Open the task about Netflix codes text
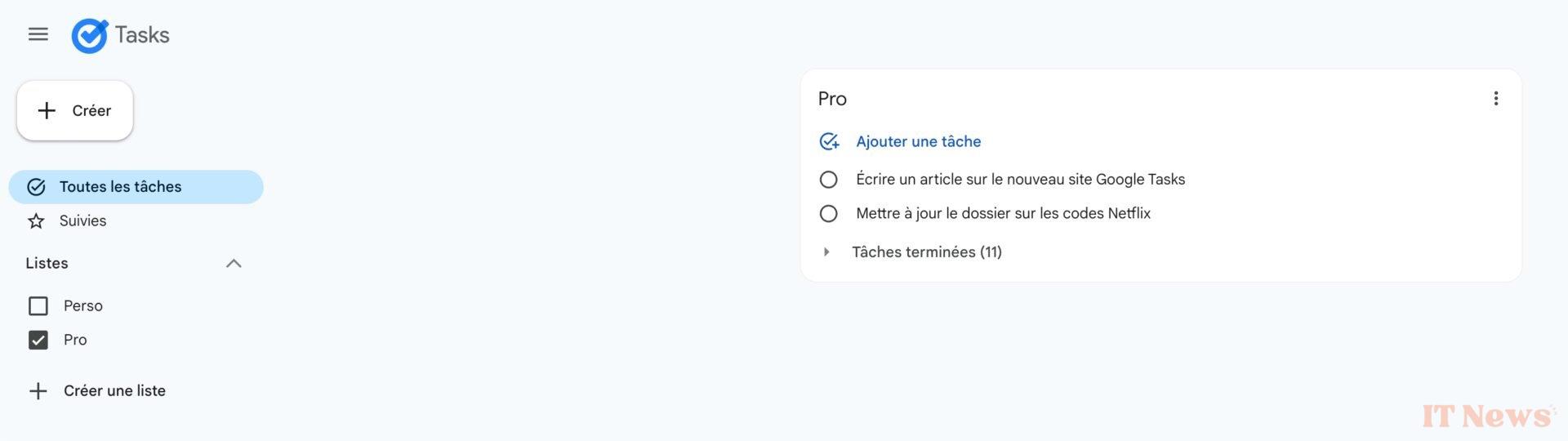Image resolution: width=1568 pixels, height=441 pixels. pyautogui.click(x=1003, y=214)
